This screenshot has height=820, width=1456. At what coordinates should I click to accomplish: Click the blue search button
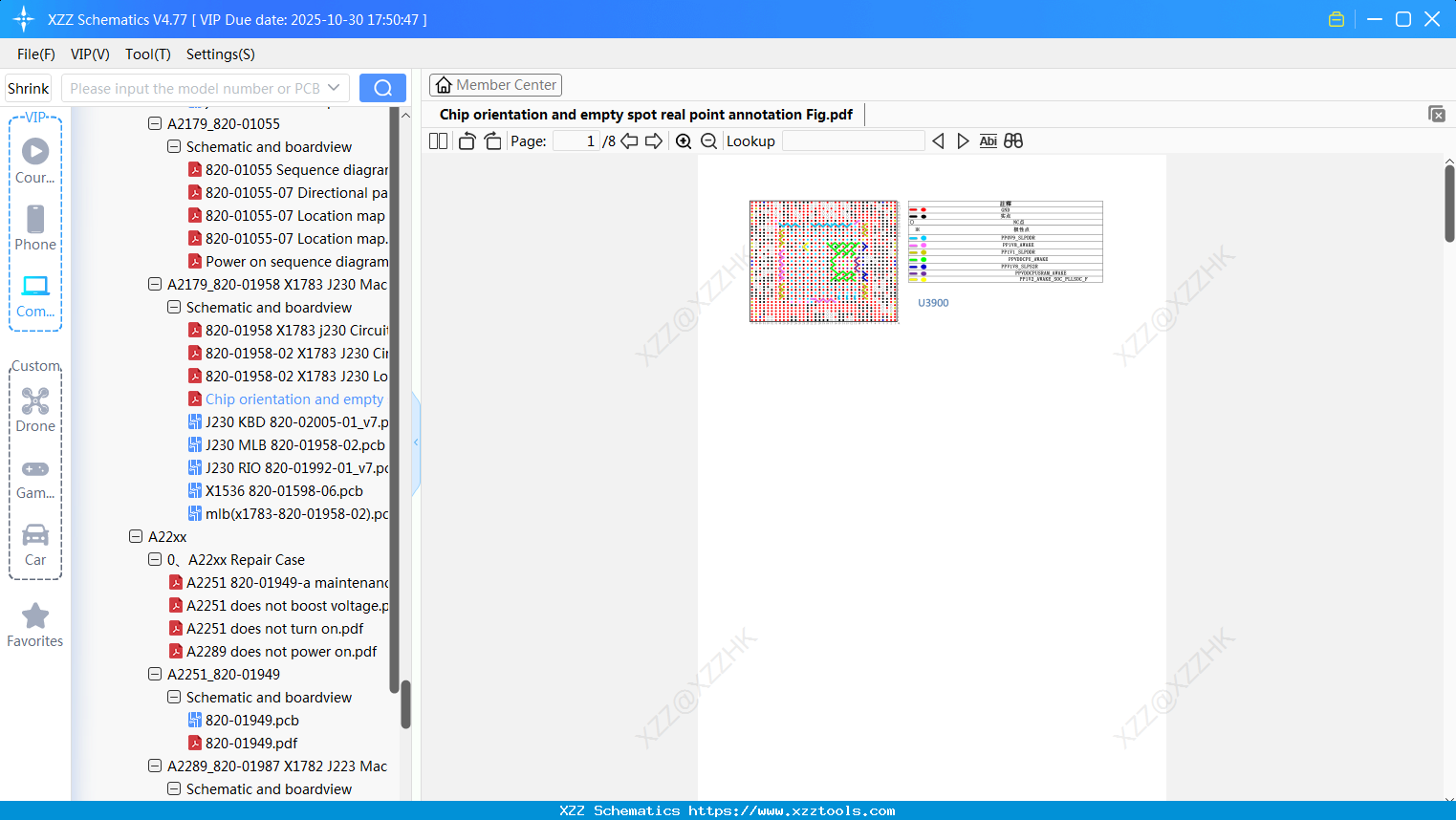click(x=382, y=88)
